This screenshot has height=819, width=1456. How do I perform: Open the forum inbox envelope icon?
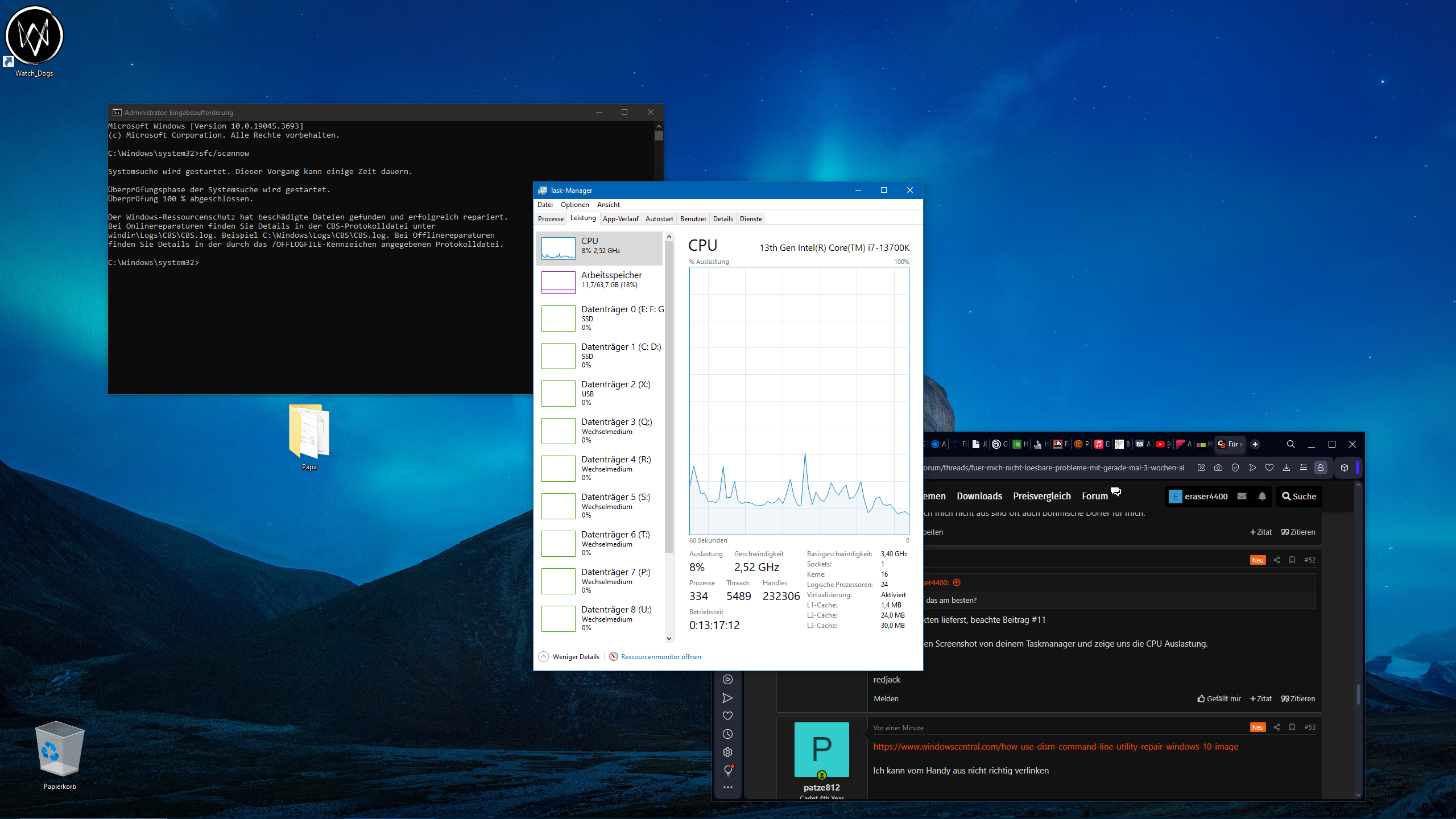[x=1242, y=496]
